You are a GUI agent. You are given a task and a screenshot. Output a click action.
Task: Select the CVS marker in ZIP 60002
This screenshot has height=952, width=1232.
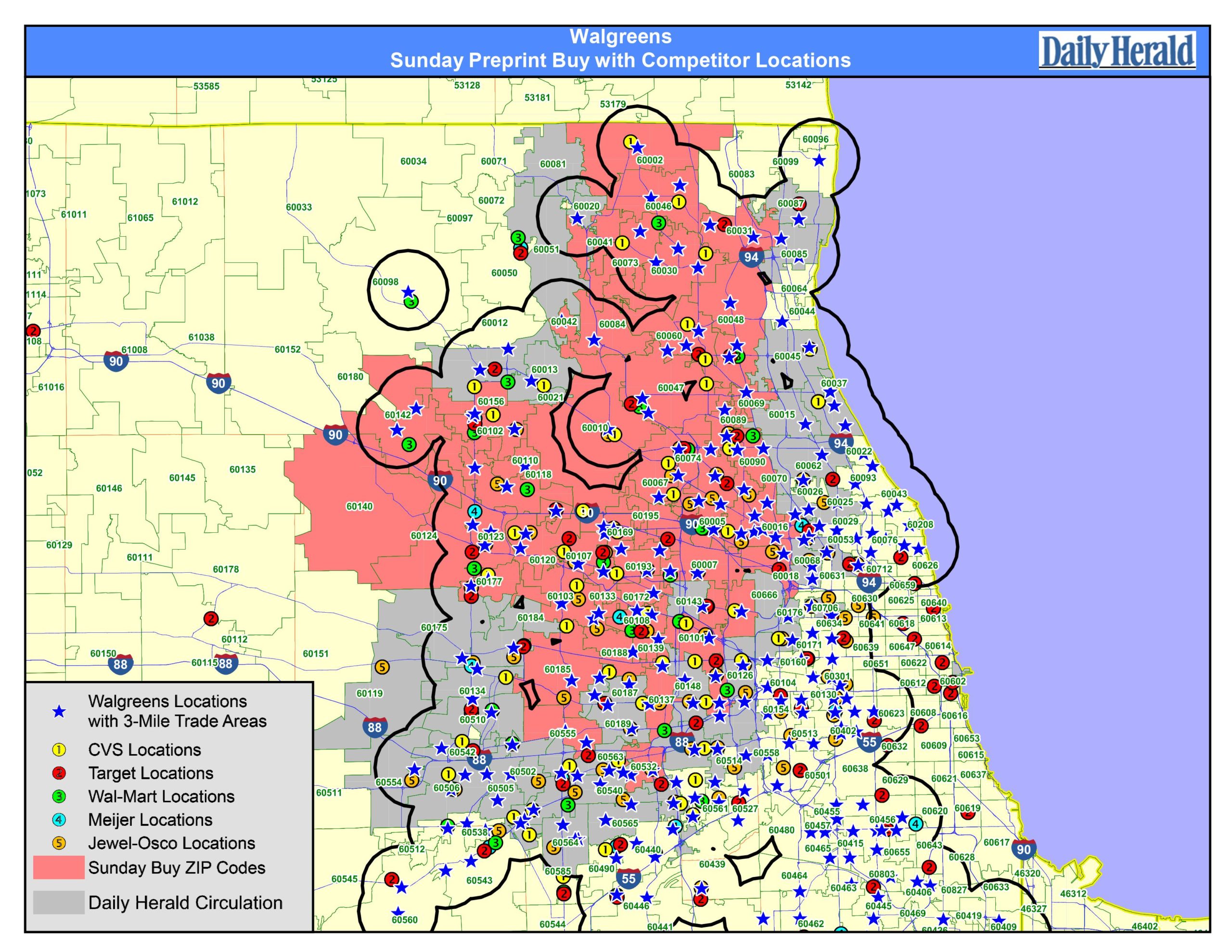tap(629, 142)
